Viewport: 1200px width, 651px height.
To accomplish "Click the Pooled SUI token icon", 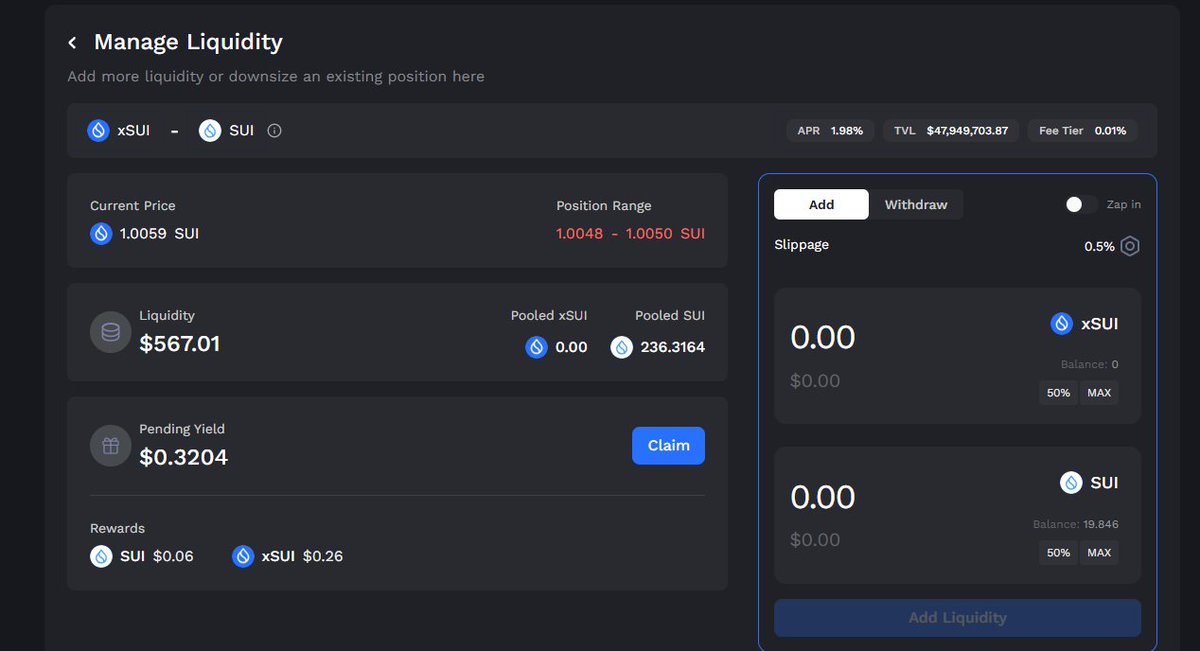I will coord(622,347).
